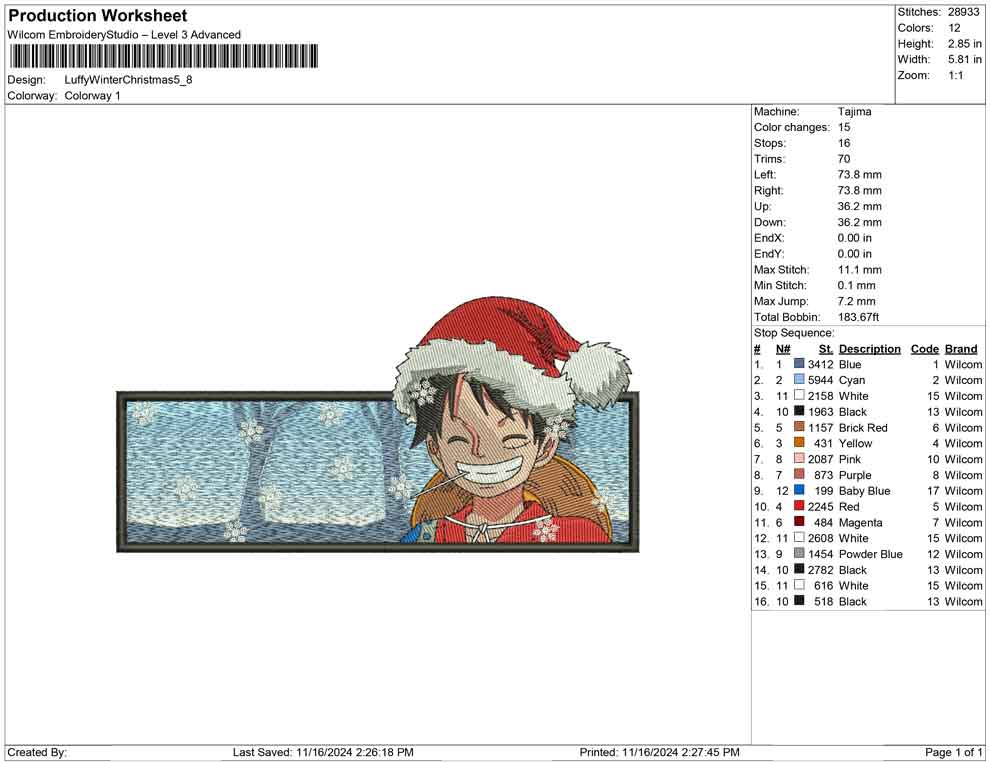Click the Magenta color swatch

coord(799,521)
